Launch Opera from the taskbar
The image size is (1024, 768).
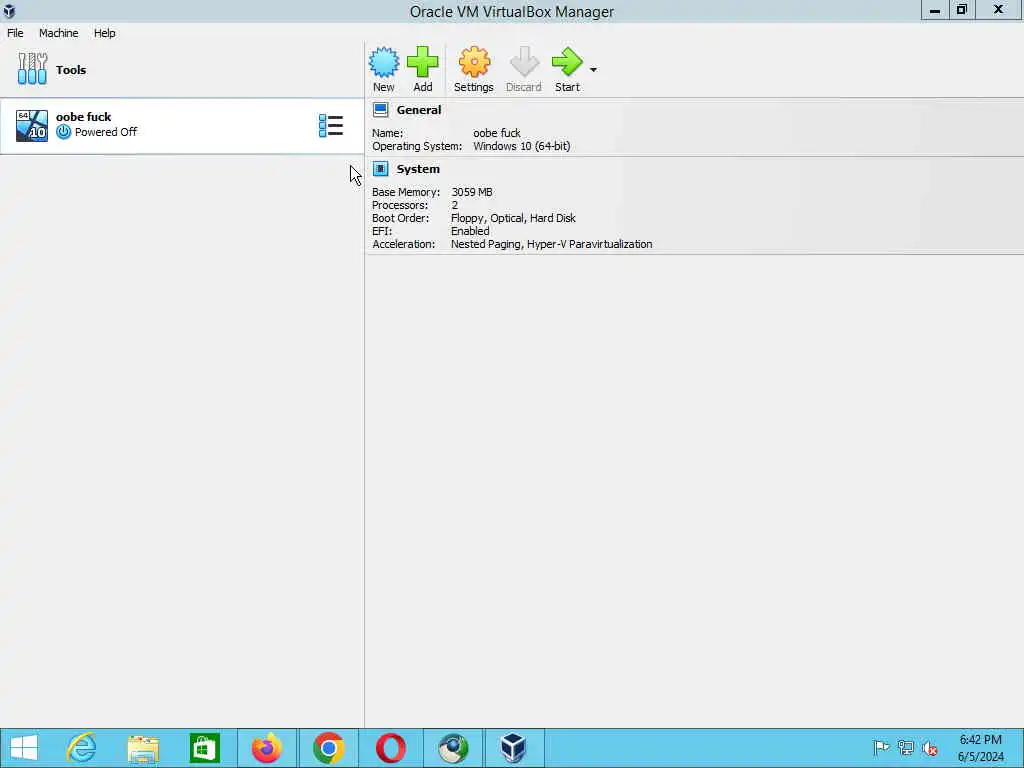point(391,748)
